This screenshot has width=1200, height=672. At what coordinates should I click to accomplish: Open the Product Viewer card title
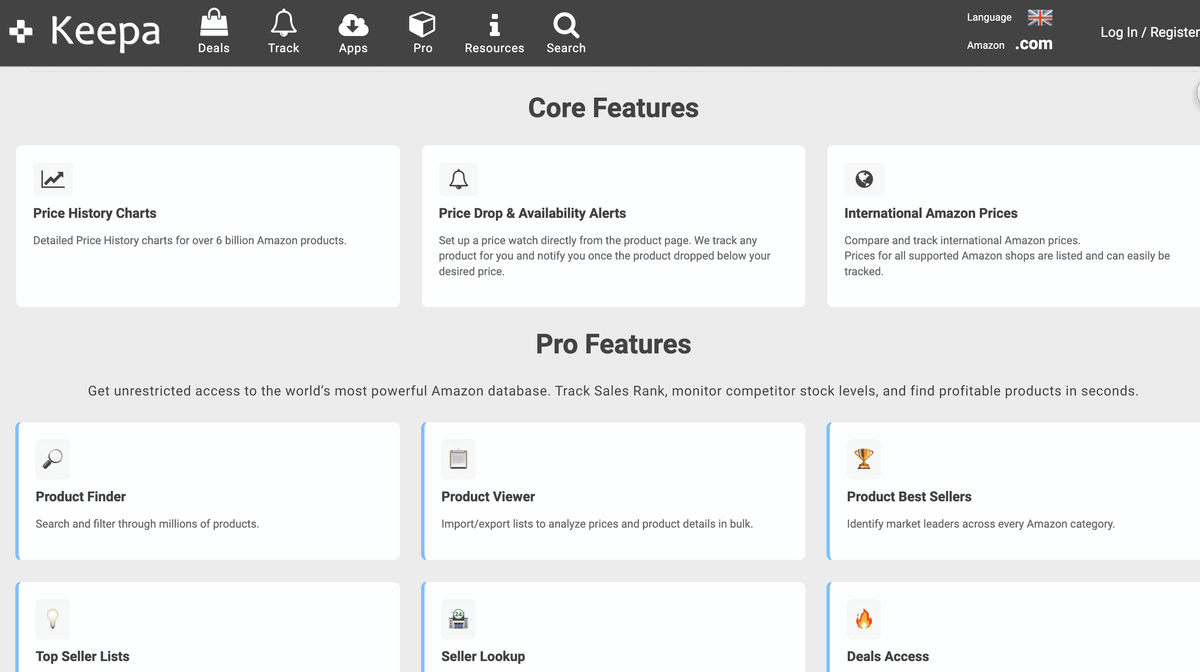(488, 496)
